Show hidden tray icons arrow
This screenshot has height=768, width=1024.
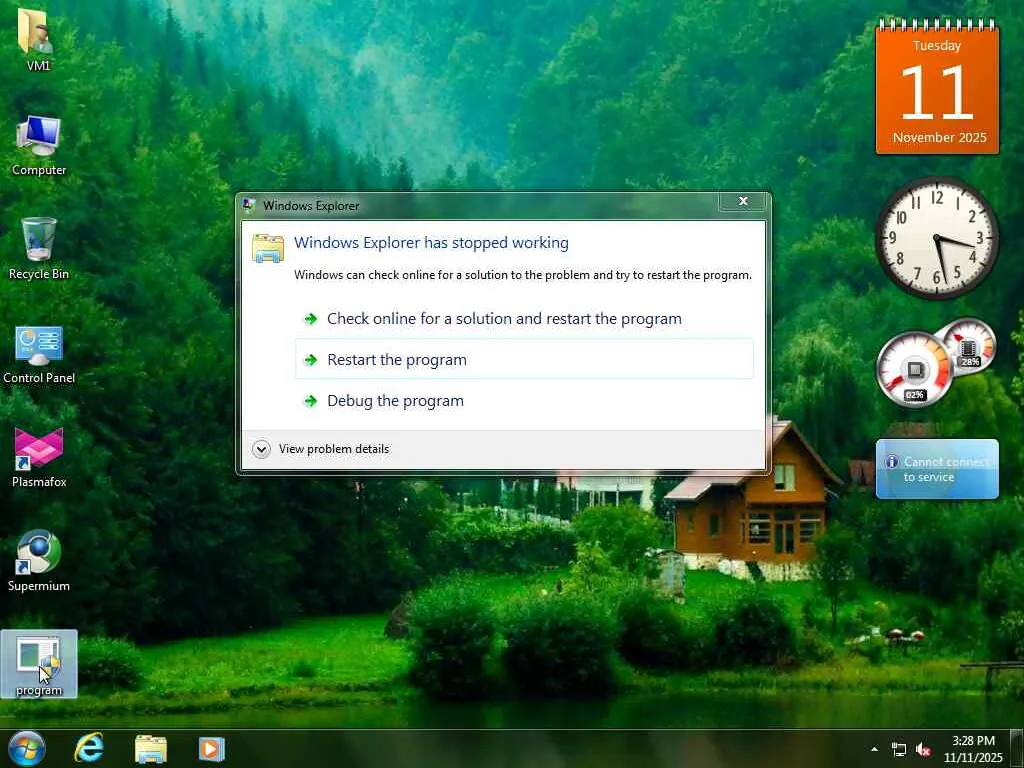(x=874, y=749)
